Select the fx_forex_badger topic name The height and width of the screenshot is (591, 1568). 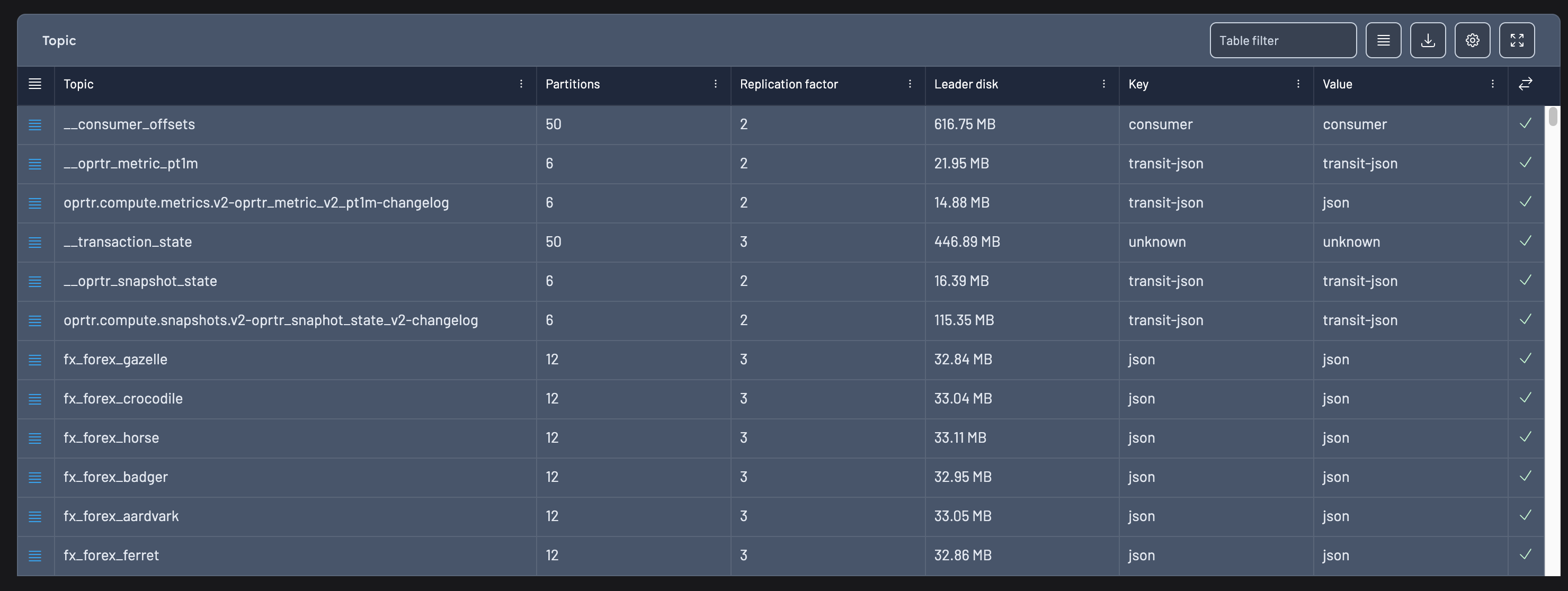[x=115, y=477]
